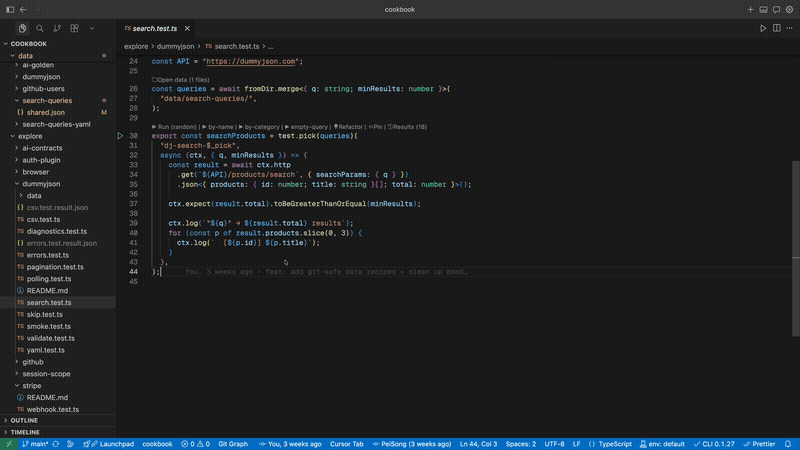Open pagination.test.ts in the file tree
Screen dimensions: 800x450
point(57,267)
